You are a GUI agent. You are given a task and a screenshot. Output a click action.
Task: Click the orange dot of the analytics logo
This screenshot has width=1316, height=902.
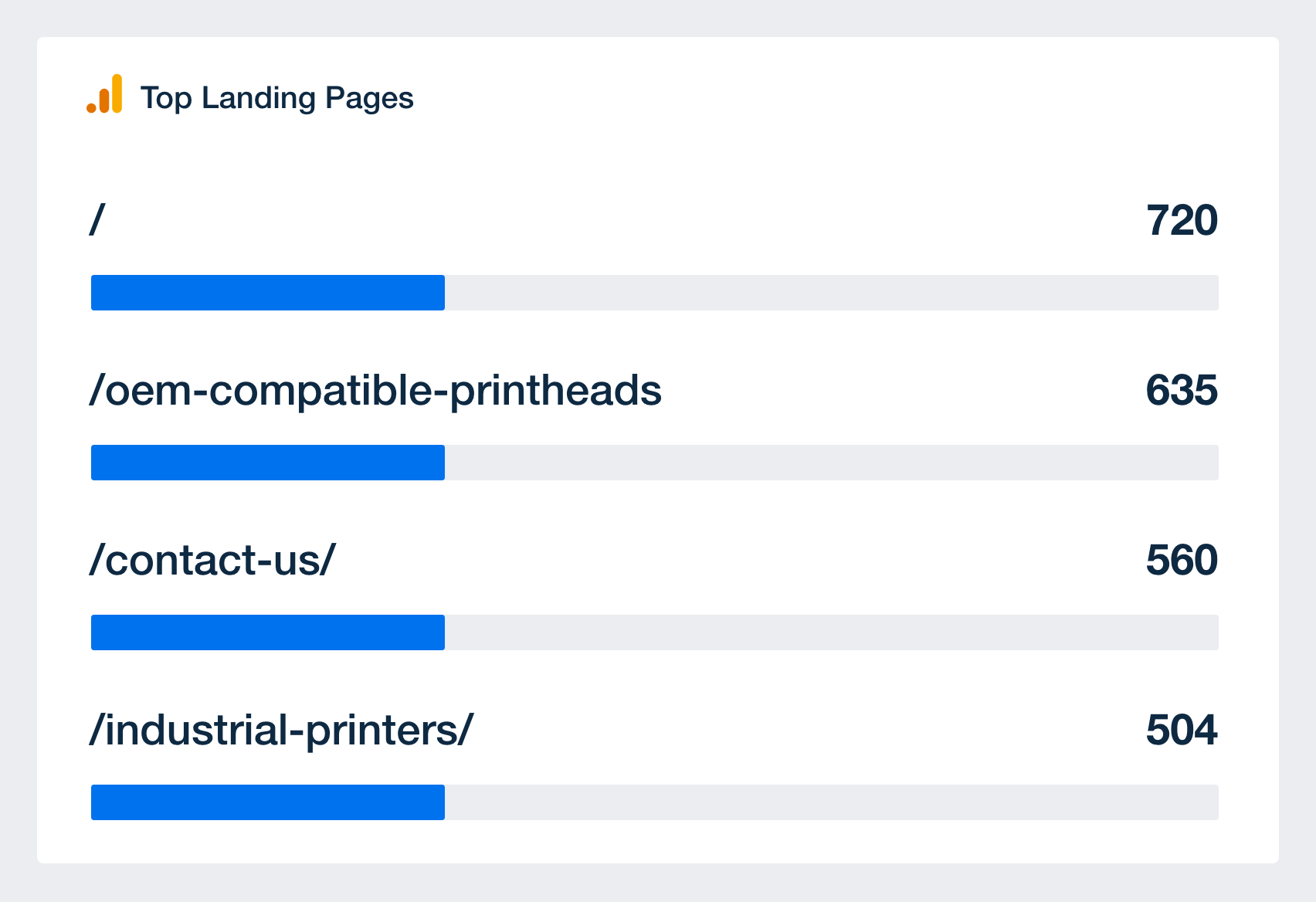coord(91,108)
